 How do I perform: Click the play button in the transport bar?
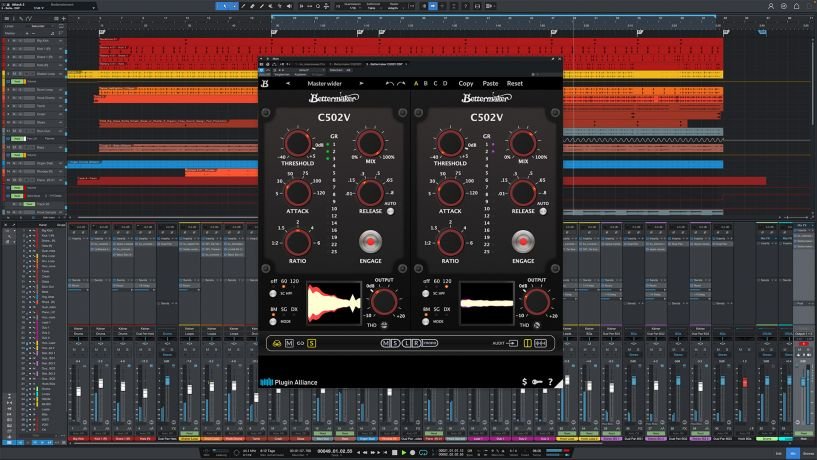coord(403,453)
